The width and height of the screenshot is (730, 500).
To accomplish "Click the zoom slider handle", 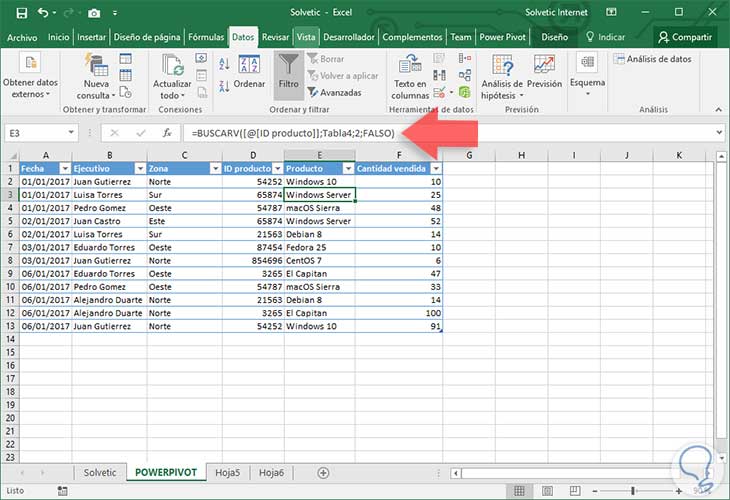I will click(632, 491).
